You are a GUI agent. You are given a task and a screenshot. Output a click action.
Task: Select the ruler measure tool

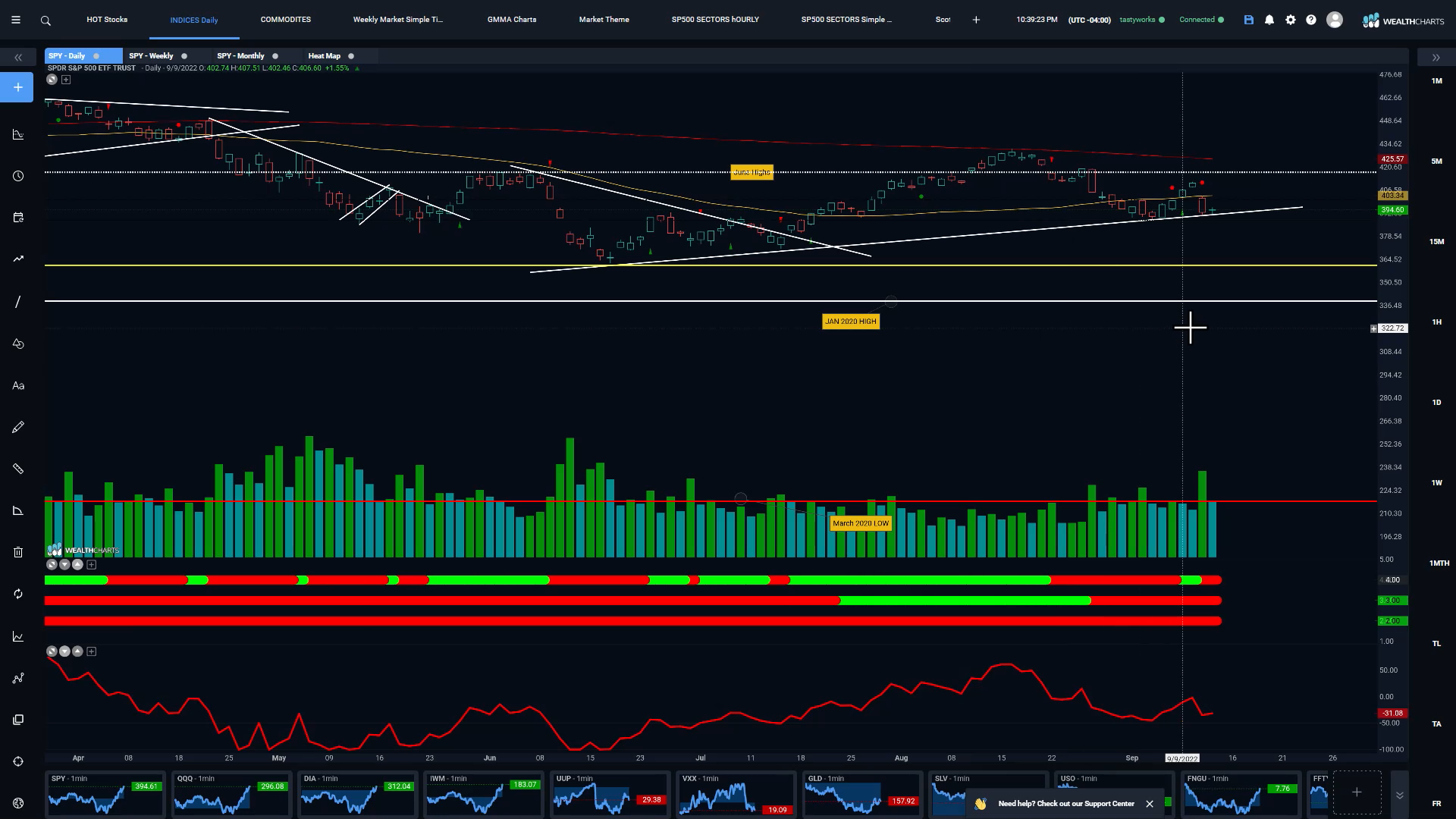[x=18, y=469]
